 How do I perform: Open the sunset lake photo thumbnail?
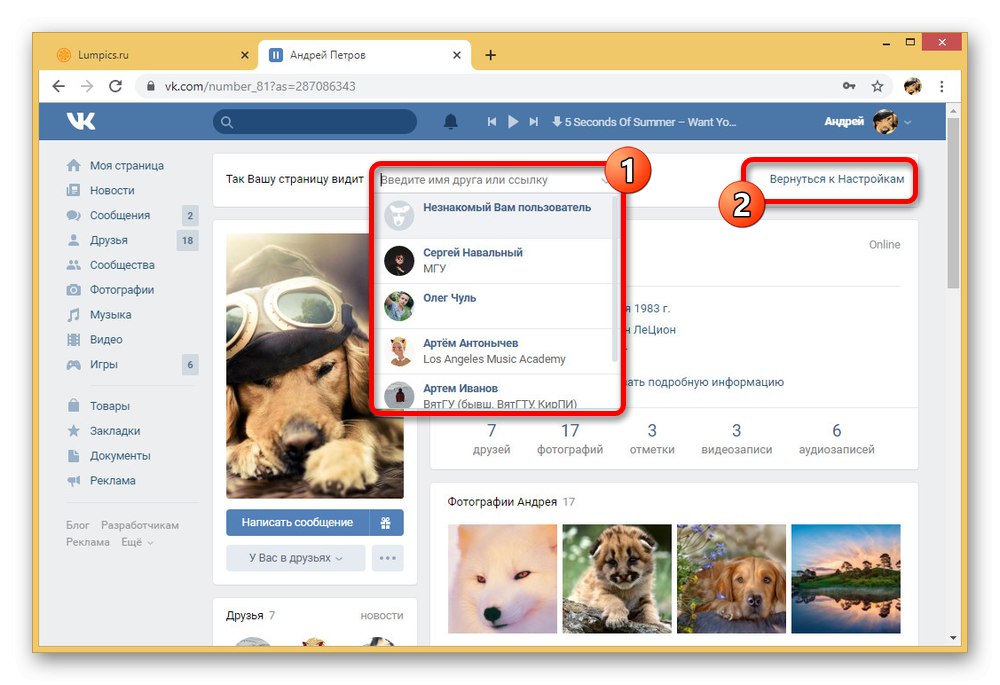[846, 578]
